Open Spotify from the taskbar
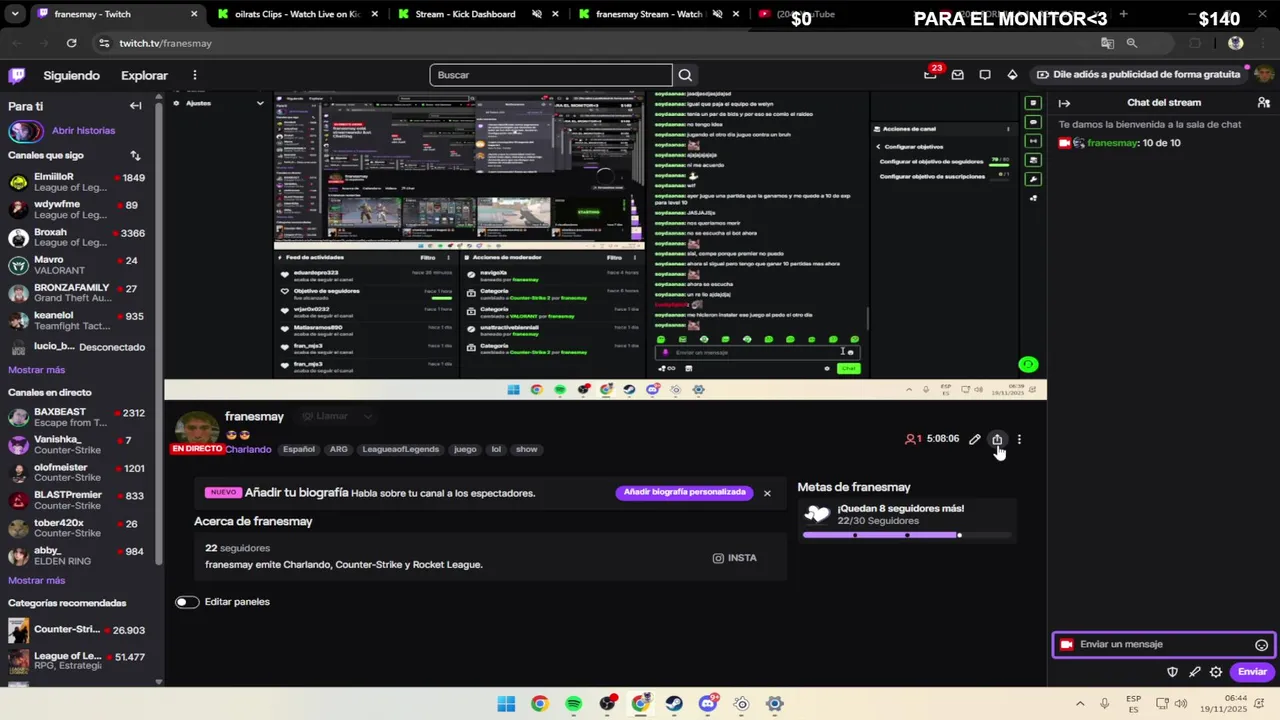 tap(573, 704)
